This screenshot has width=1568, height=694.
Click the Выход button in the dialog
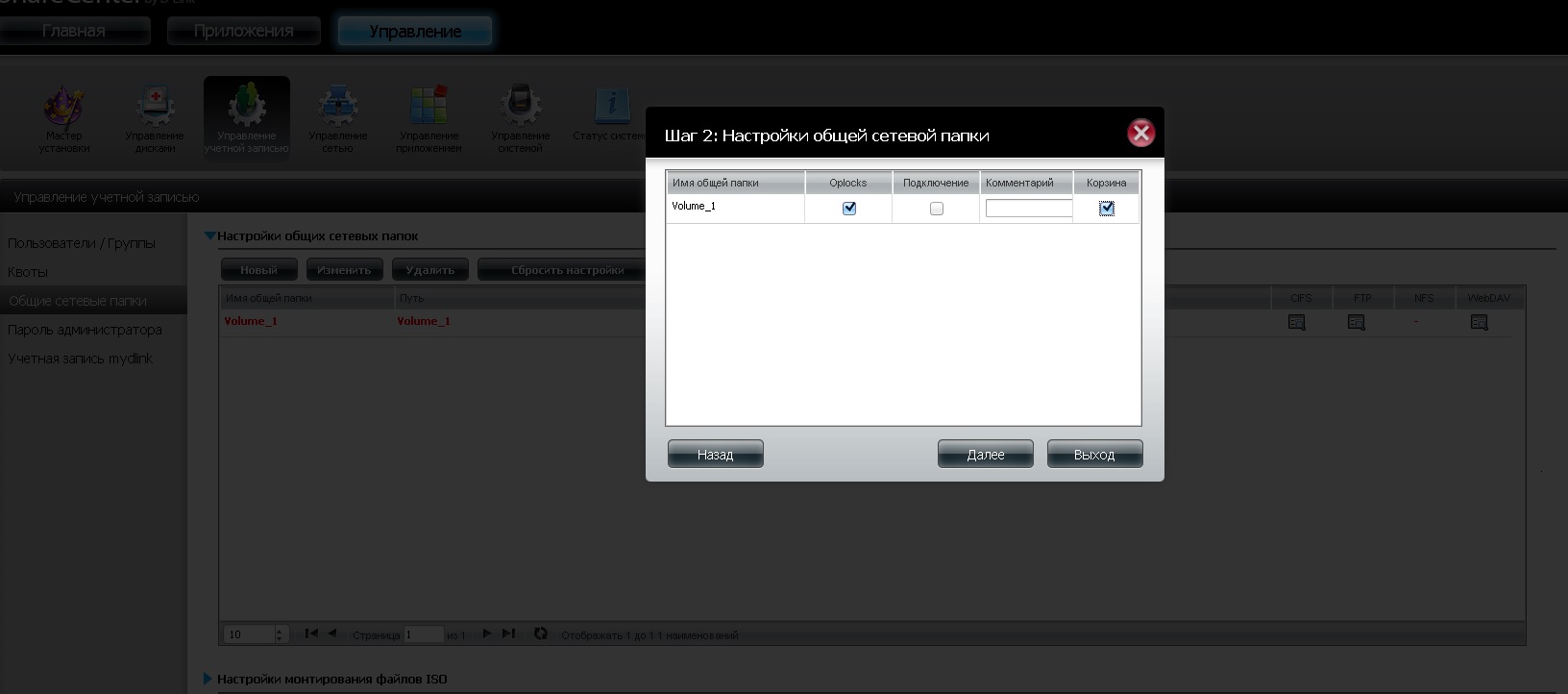tap(1095, 454)
